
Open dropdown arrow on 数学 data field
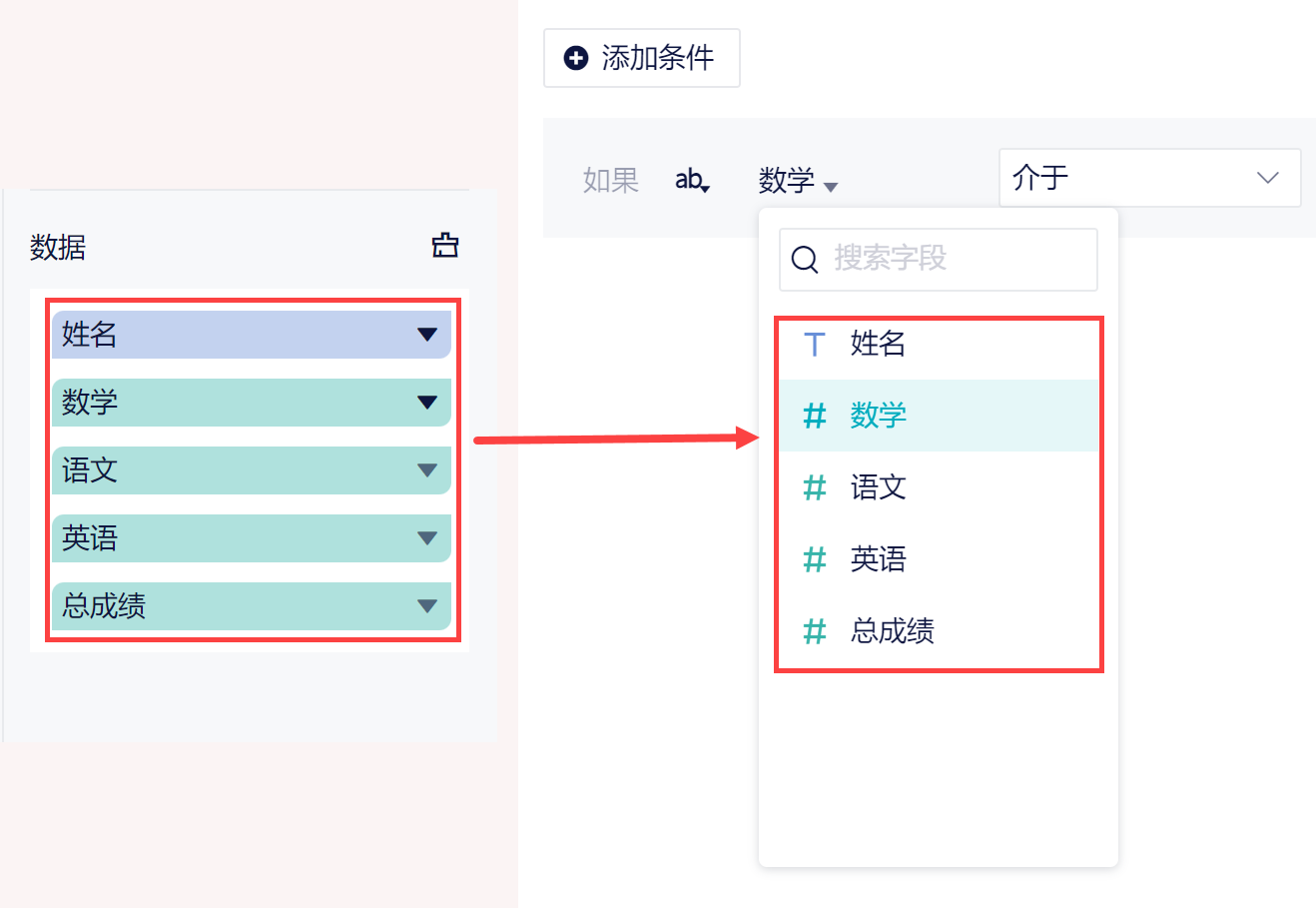[x=427, y=403]
